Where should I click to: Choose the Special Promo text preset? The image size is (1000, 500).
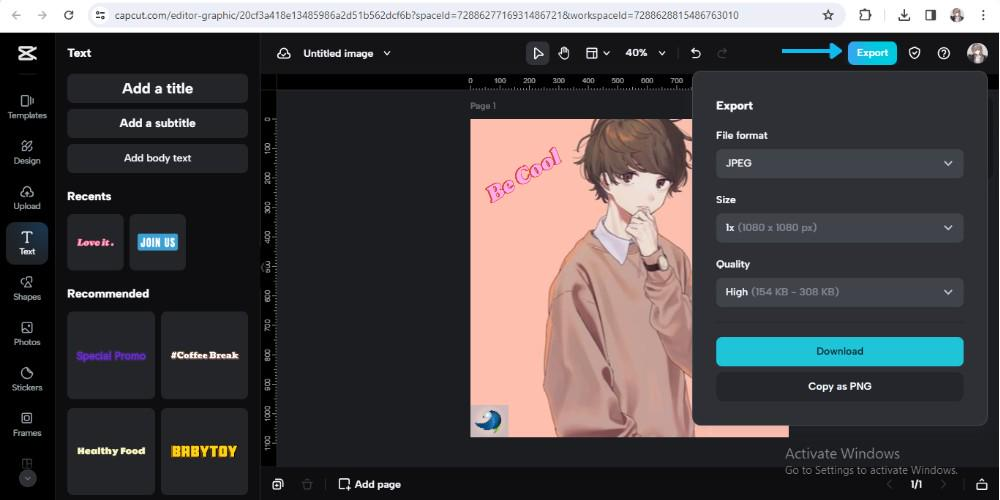pyautogui.click(x=111, y=355)
